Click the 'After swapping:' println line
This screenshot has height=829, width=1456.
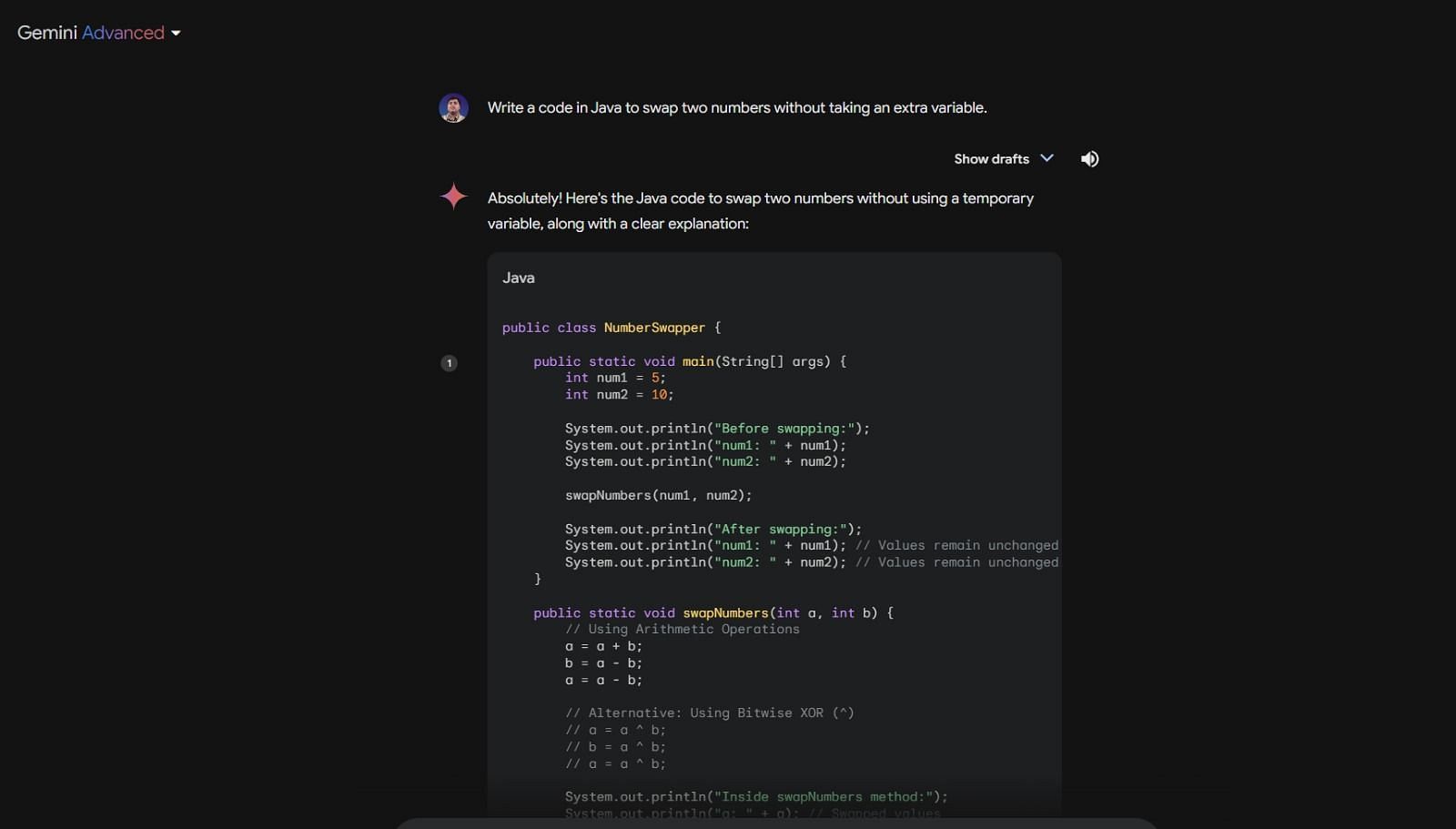pyautogui.click(x=713, y=530)
